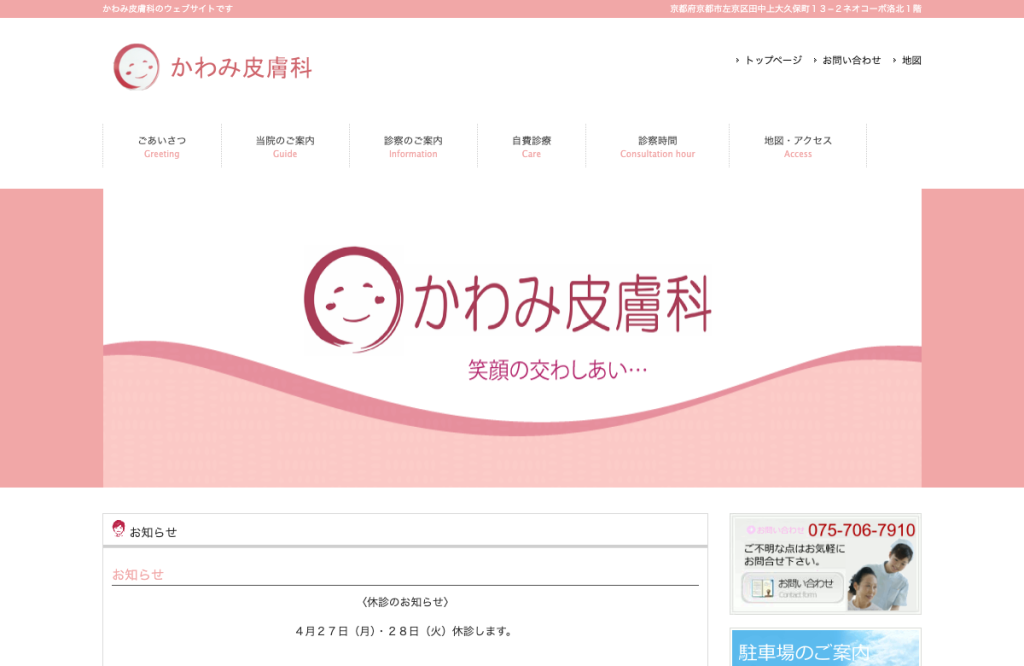Open the 自費診療 Care menu

coord(532,146)
